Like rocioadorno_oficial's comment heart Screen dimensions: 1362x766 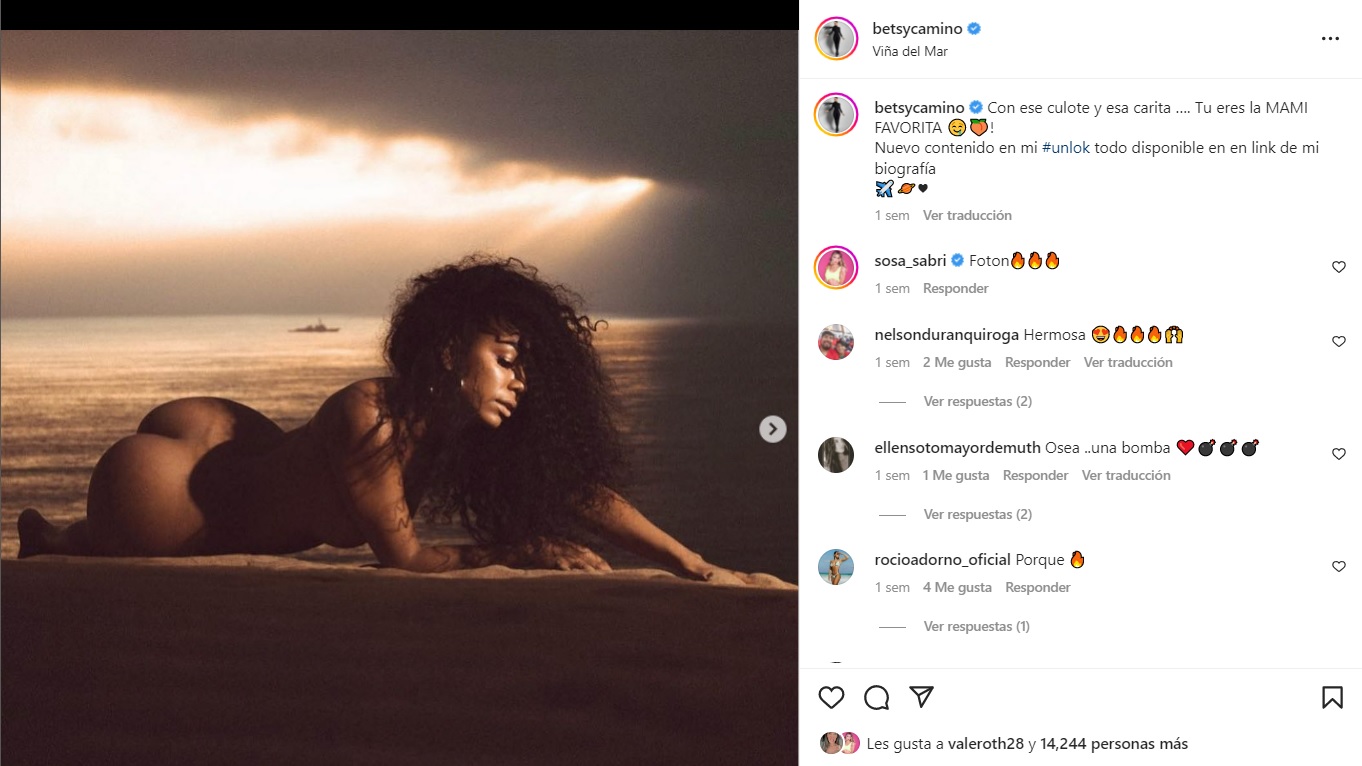click(1339, 567)
